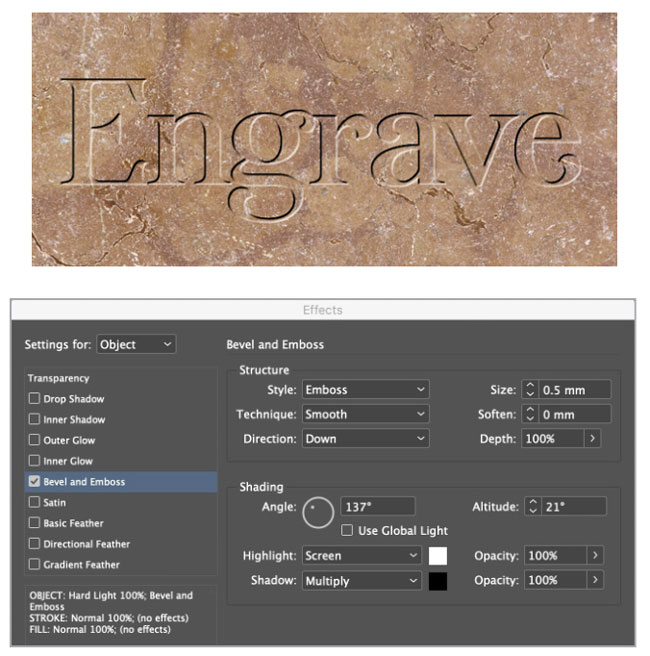The image size is (650, 656).
Task: Expand the Depth percentage slider arrow
Action: (x=592, y=438)
